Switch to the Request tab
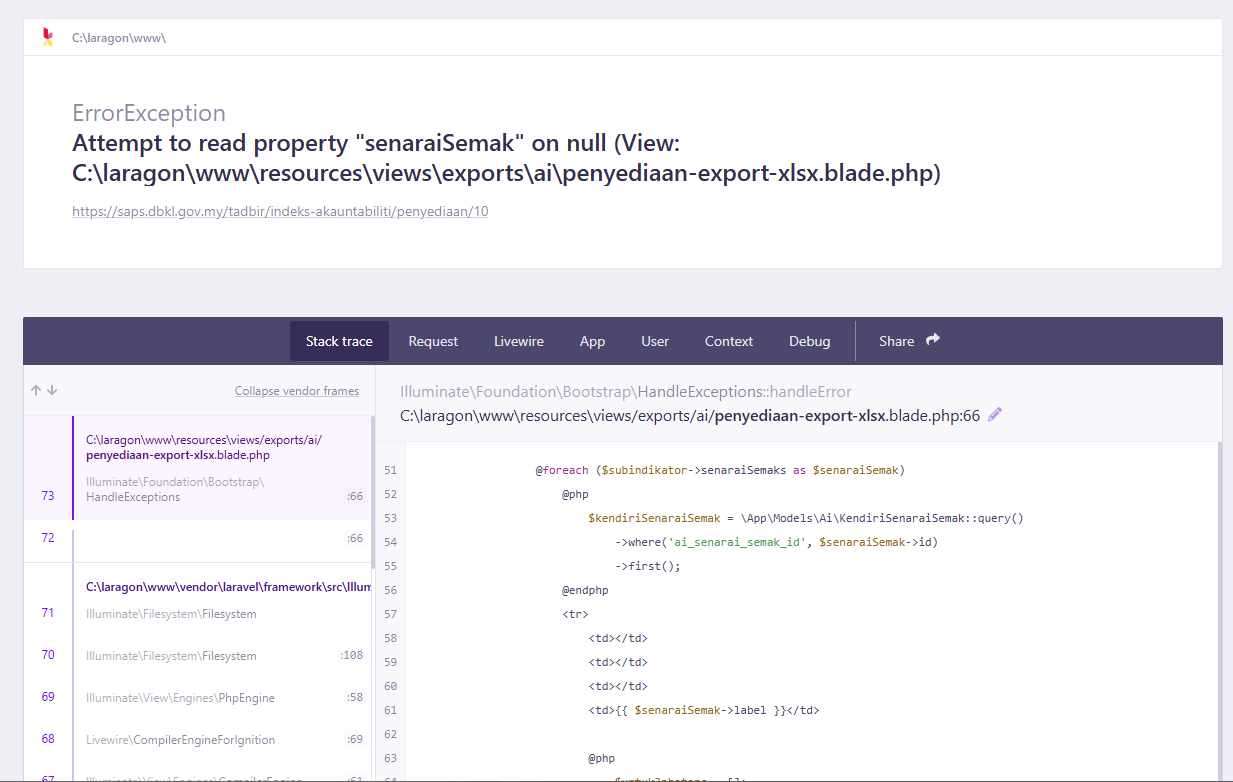Screen dimensions: 1233x782 point(433,341)
